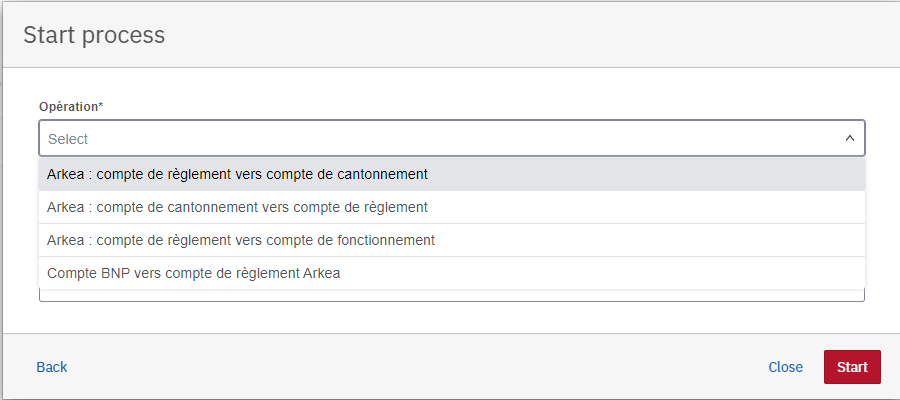Screen dimensions: 900x400
Task: Pick 'Arkea : compte de règlement vers compte de fonctionnement'
Action: [x=241, y=240]
